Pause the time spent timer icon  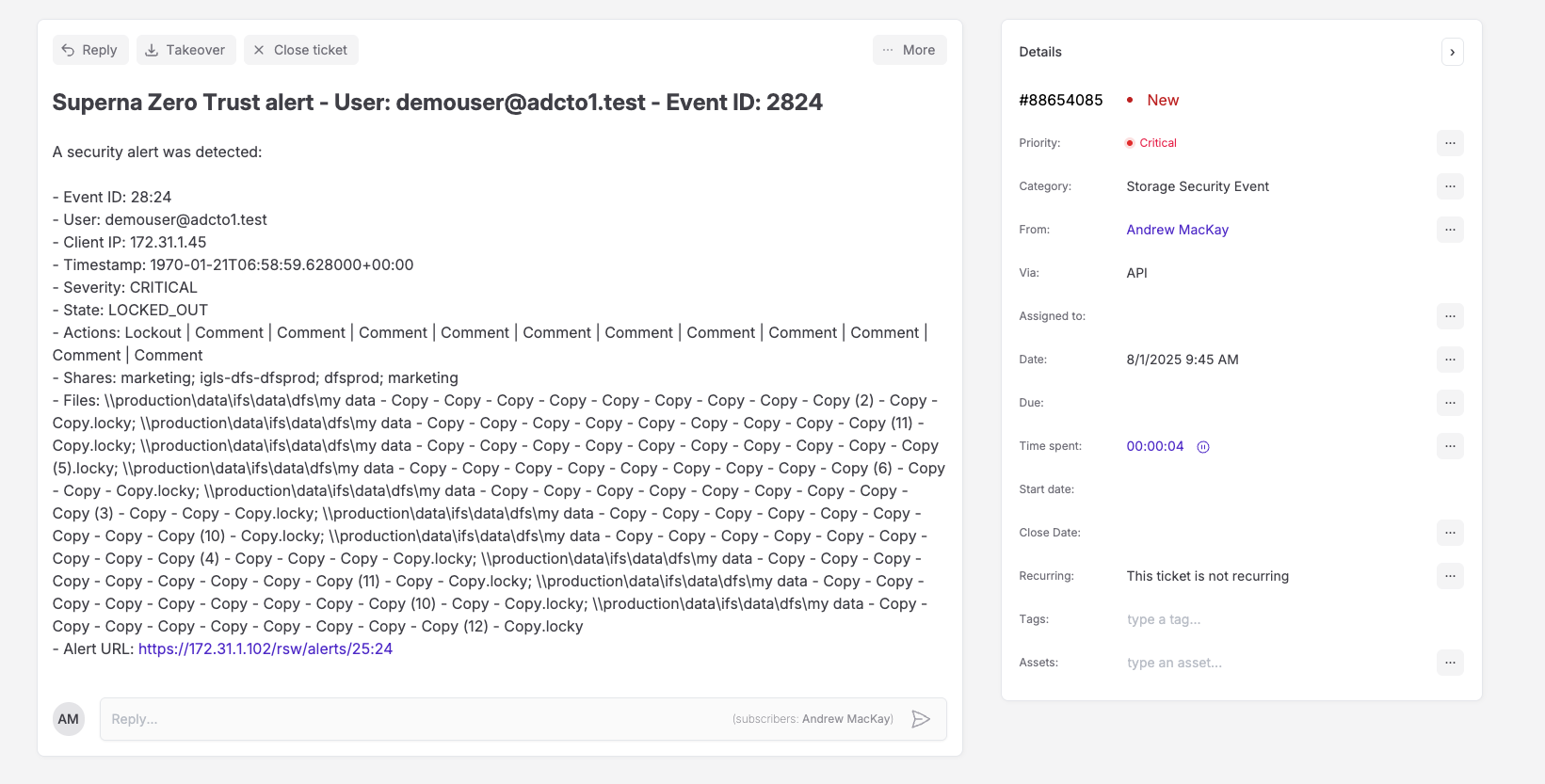[1203, 447]
